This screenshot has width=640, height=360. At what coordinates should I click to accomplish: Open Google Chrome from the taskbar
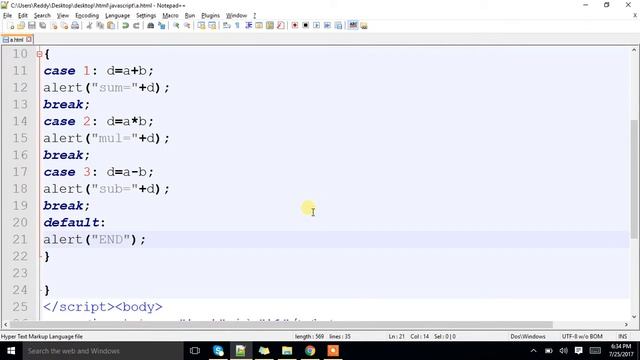click(x=310, y=351)
